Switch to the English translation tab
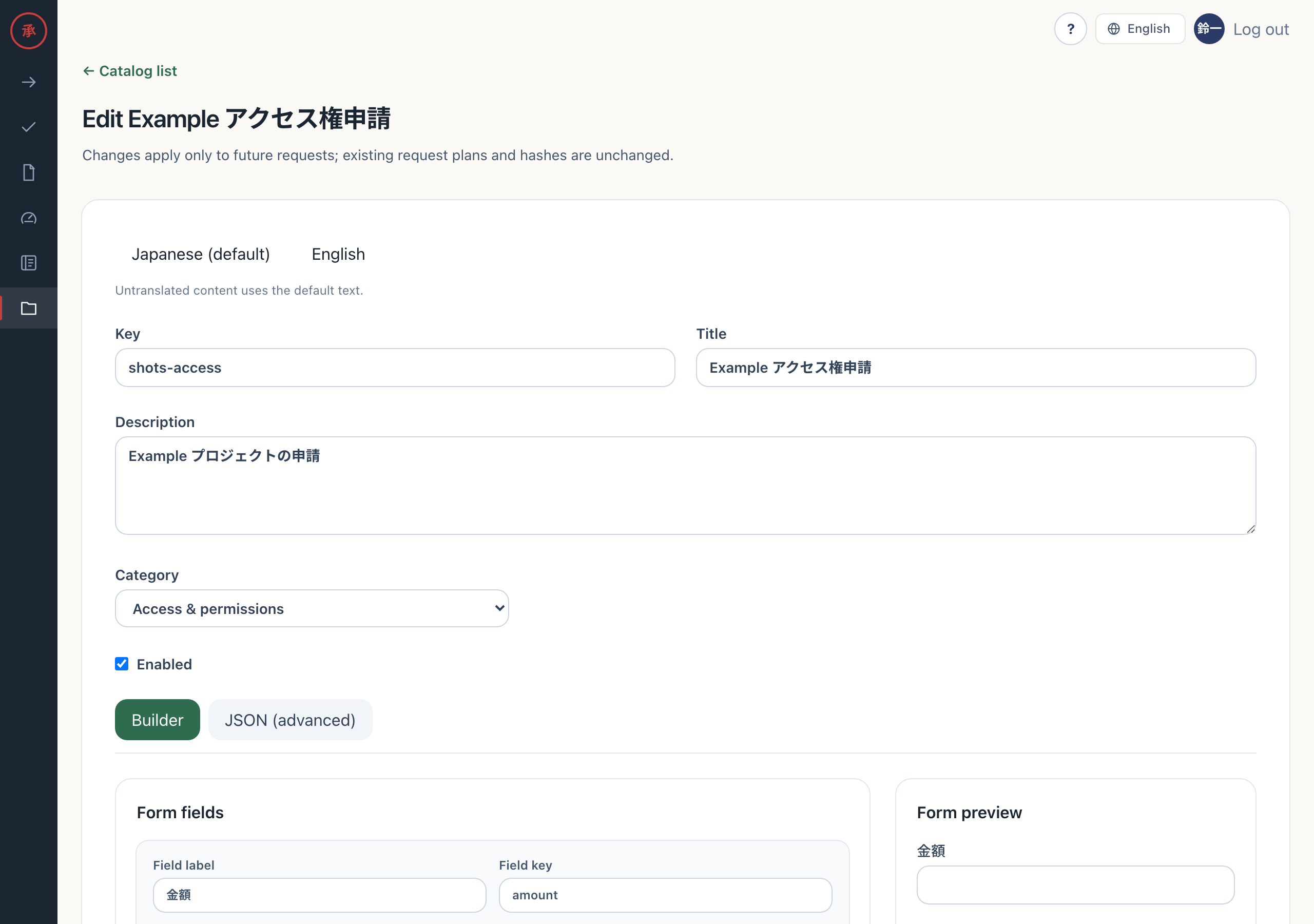The image size is (1314, 924). (x=338, y=254)
